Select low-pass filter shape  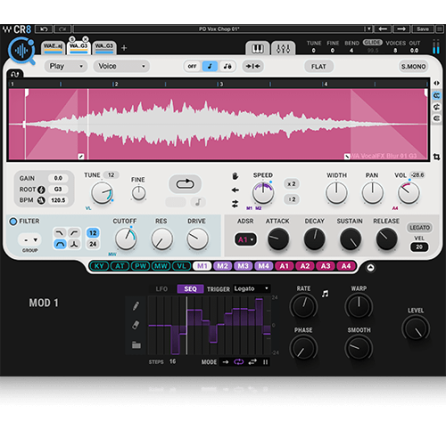pos(60,233)
